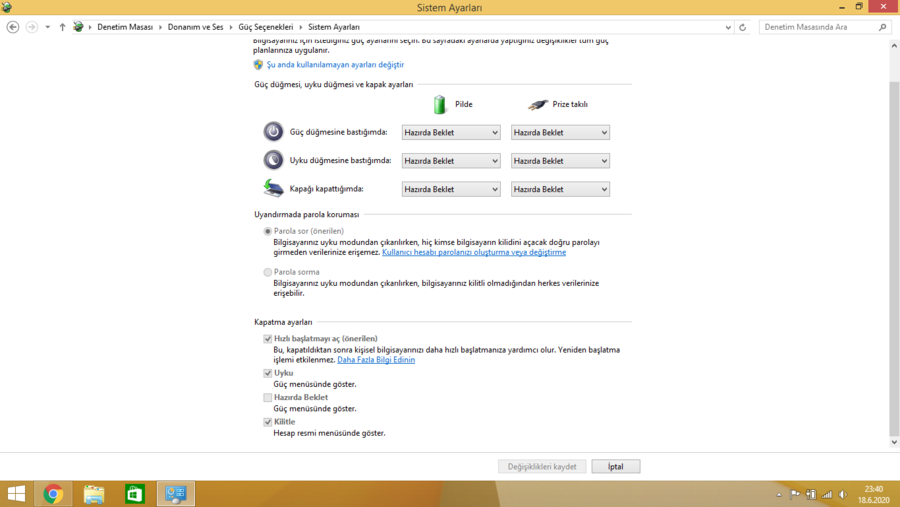Open sleep button plugged-in dropdown
Image resolution: width=900 pixels, height=507 pixels.
click(560, 161)
